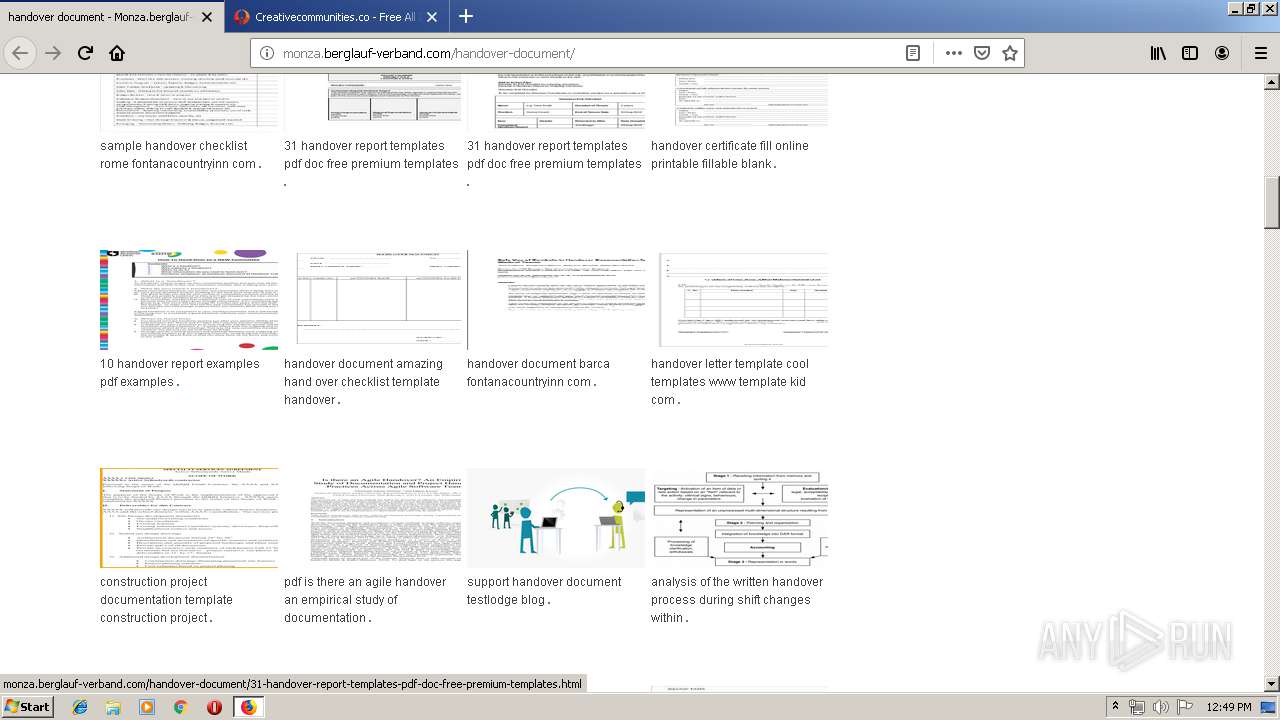View shift change flowchart thumbnail

[x=740, y=517]
